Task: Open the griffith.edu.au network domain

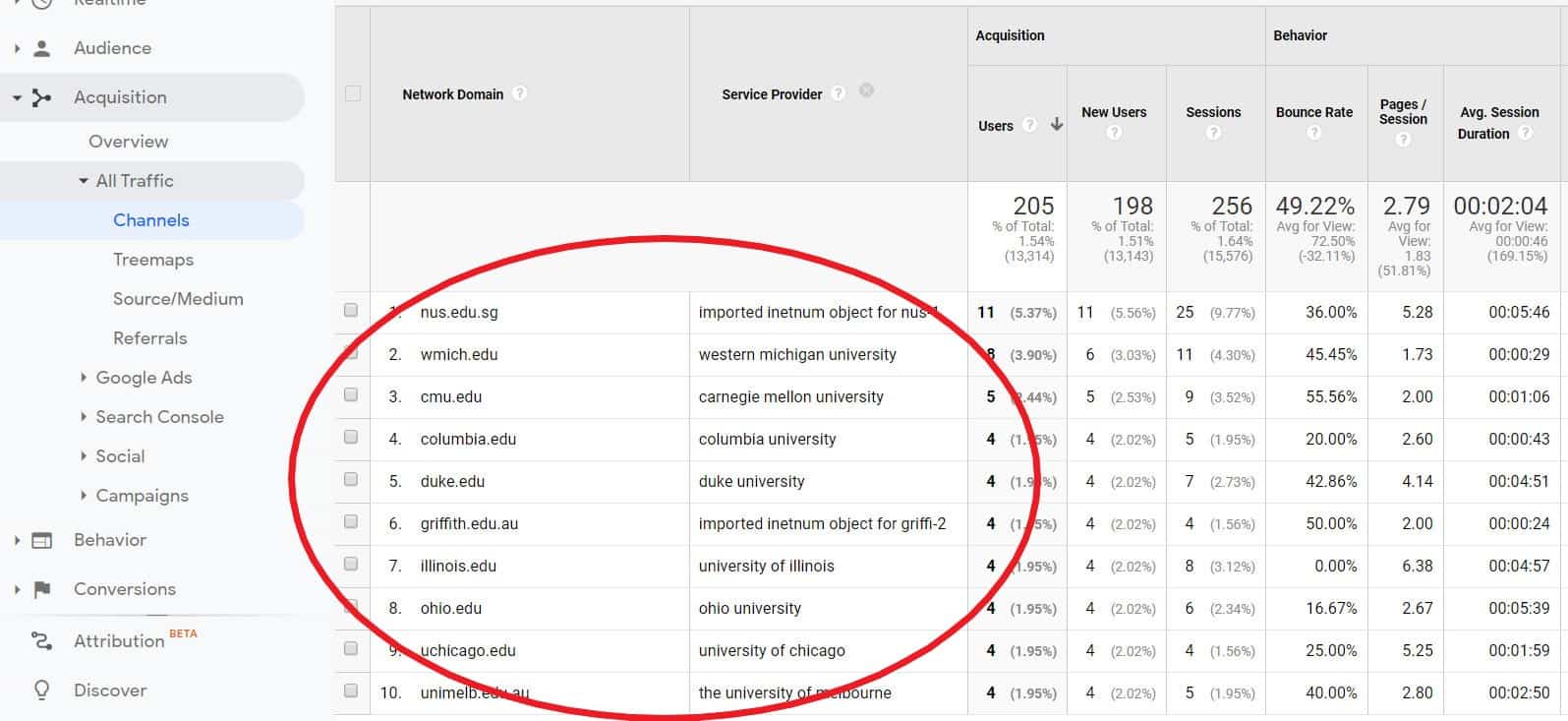Action: coord(469,524)
